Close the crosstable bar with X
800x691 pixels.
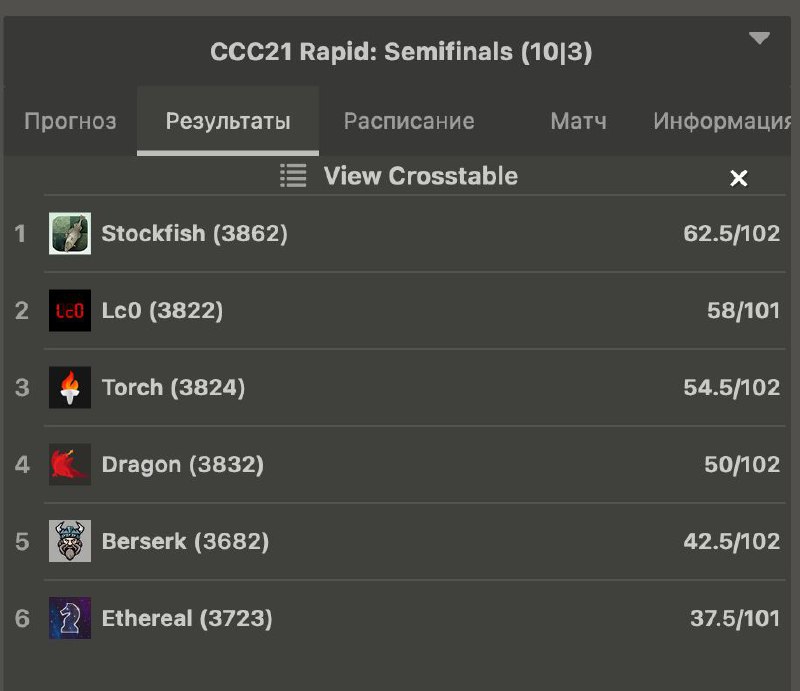(738, 178)
